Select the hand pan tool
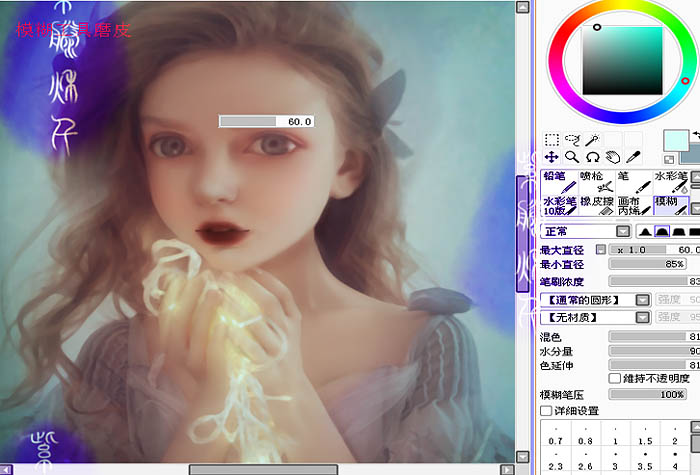 coord(613,157)
